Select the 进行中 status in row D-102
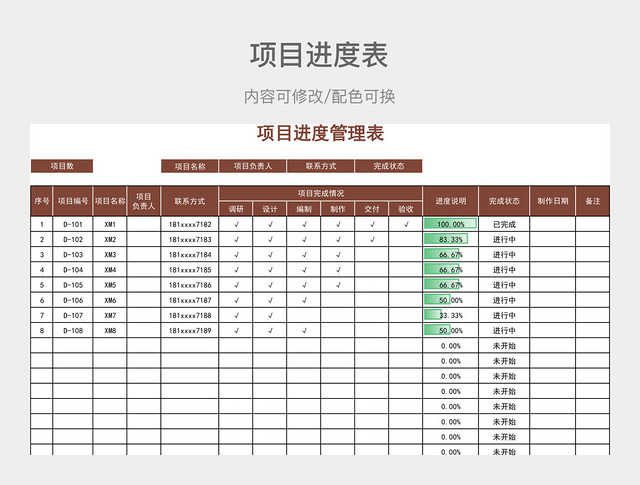This screenshot has height=485, width=640. click(x=504, y=240)
